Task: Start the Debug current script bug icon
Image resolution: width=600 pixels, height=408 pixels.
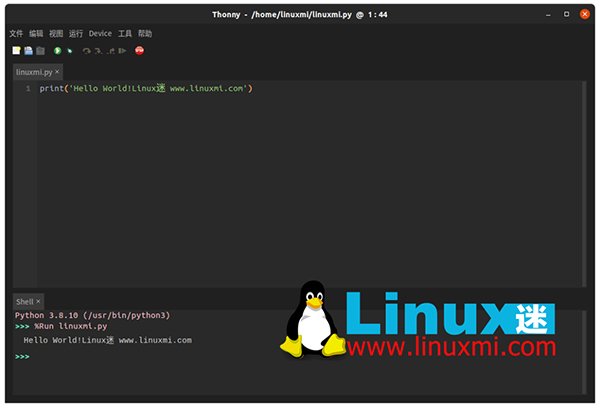Action: point(70,51)
